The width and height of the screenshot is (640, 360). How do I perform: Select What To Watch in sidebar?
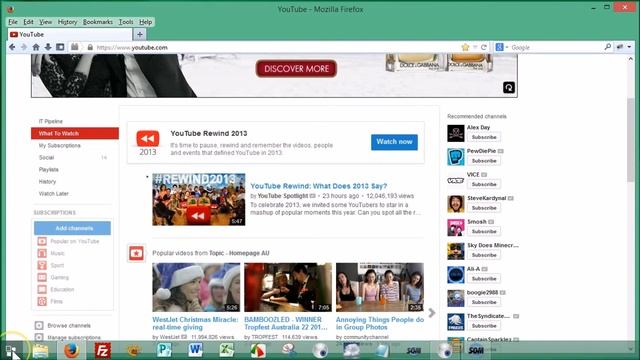(75, 133)
